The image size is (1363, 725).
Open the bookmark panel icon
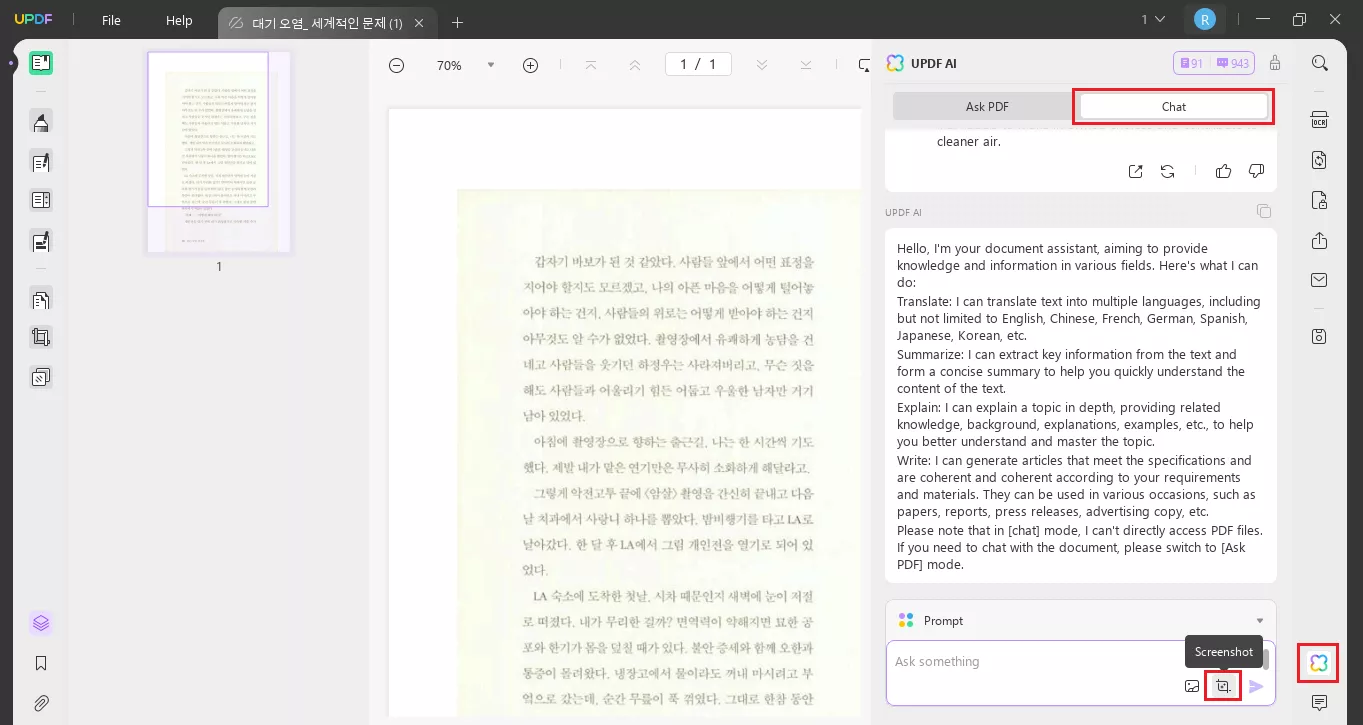click(41, 663)
